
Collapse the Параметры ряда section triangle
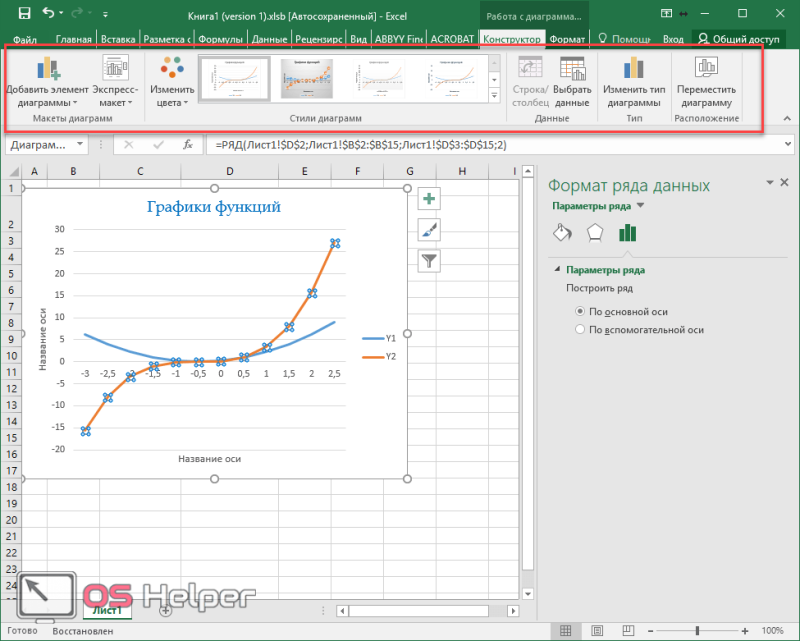(x=557, y=269)
